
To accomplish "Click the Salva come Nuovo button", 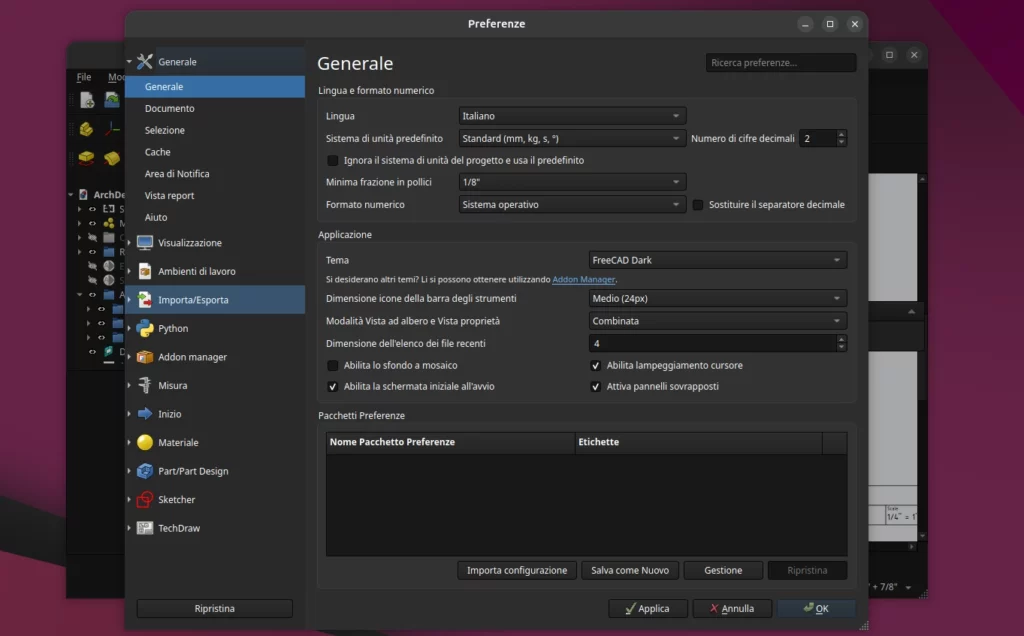I will (x=630, y=570).
